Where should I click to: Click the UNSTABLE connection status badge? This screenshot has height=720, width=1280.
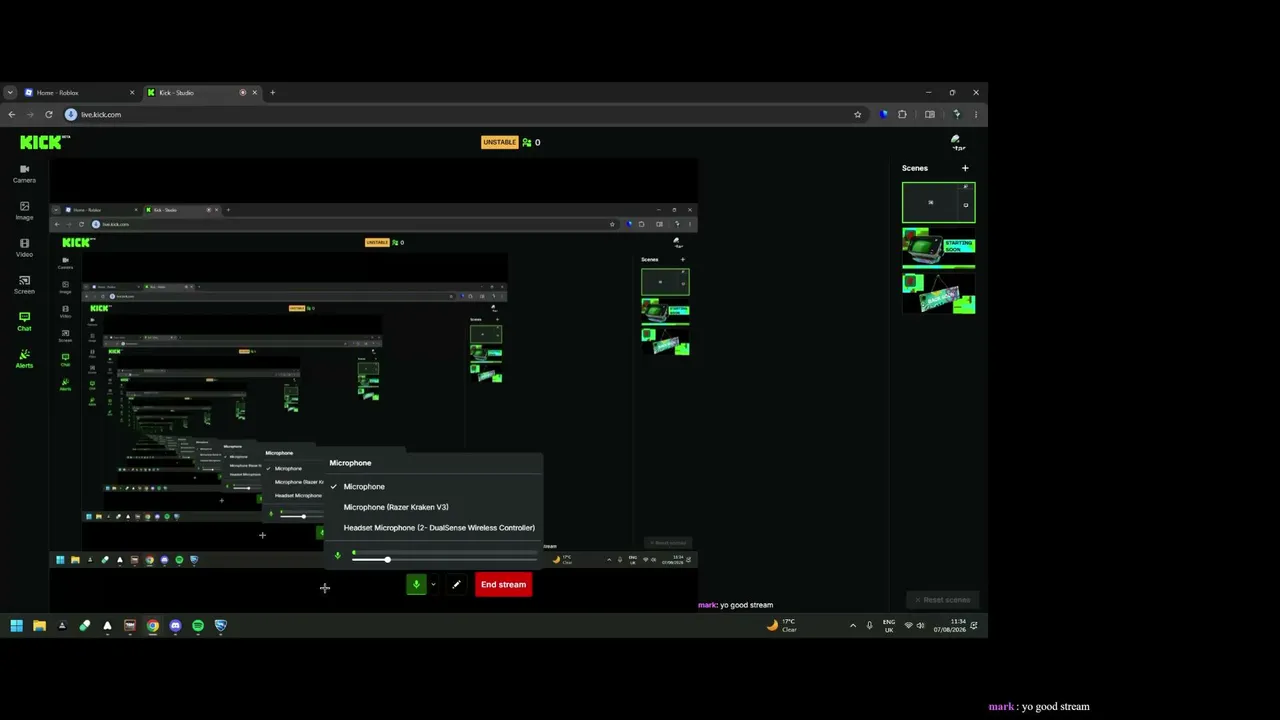coord(499,142)
